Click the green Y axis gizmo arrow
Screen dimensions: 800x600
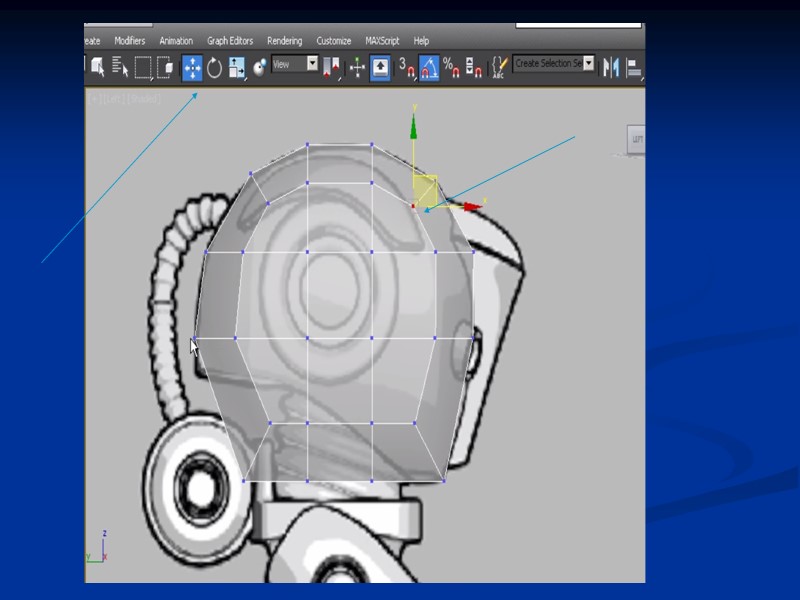(413, 126)
